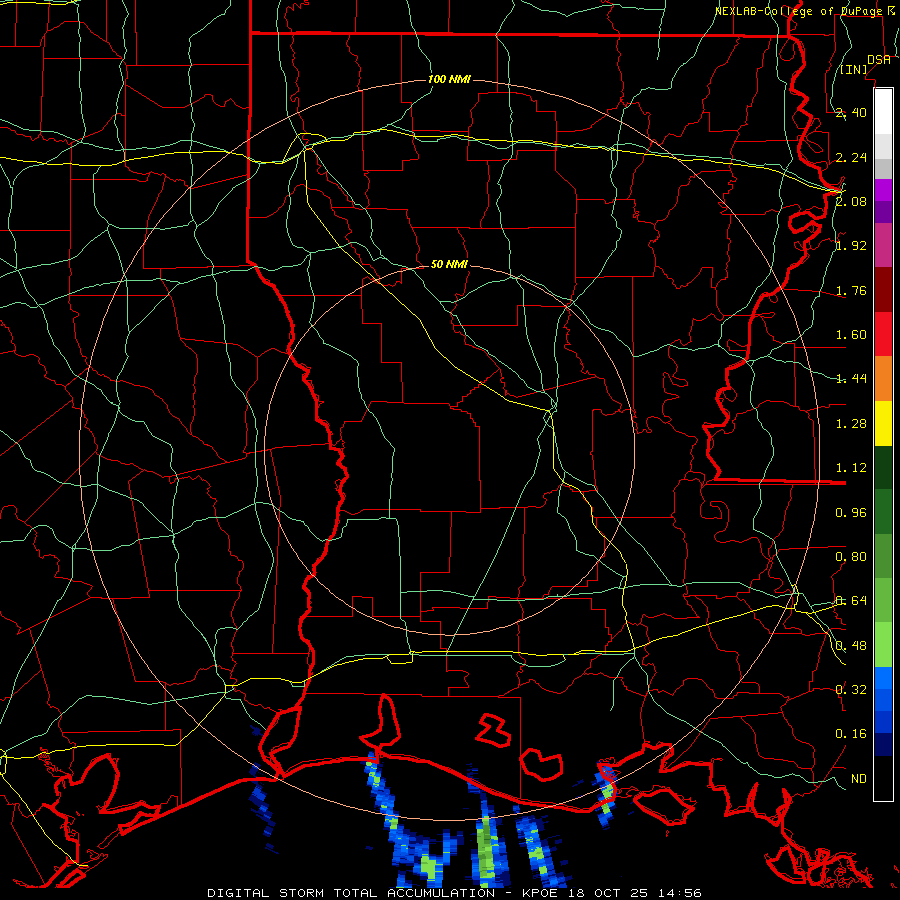This screenshot has width=900, height=900.
Task: Click the 2.08 scale value
Action: pos(851,201)
